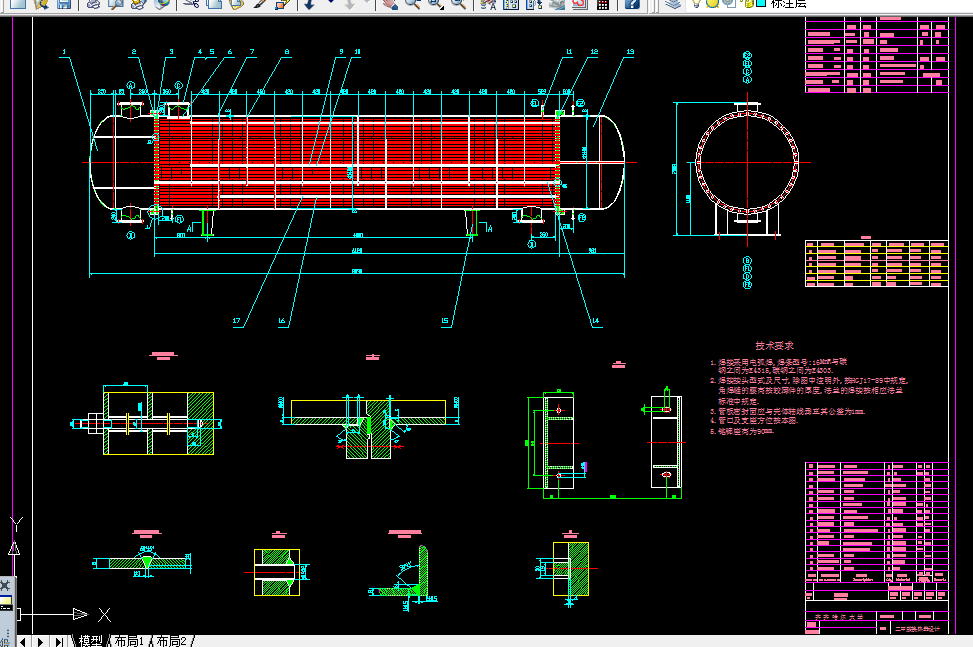Toggle the layer freeze sun icon
Image resolution: width=973 pixels, height=647 pixels.
click(x=712, y=3)
